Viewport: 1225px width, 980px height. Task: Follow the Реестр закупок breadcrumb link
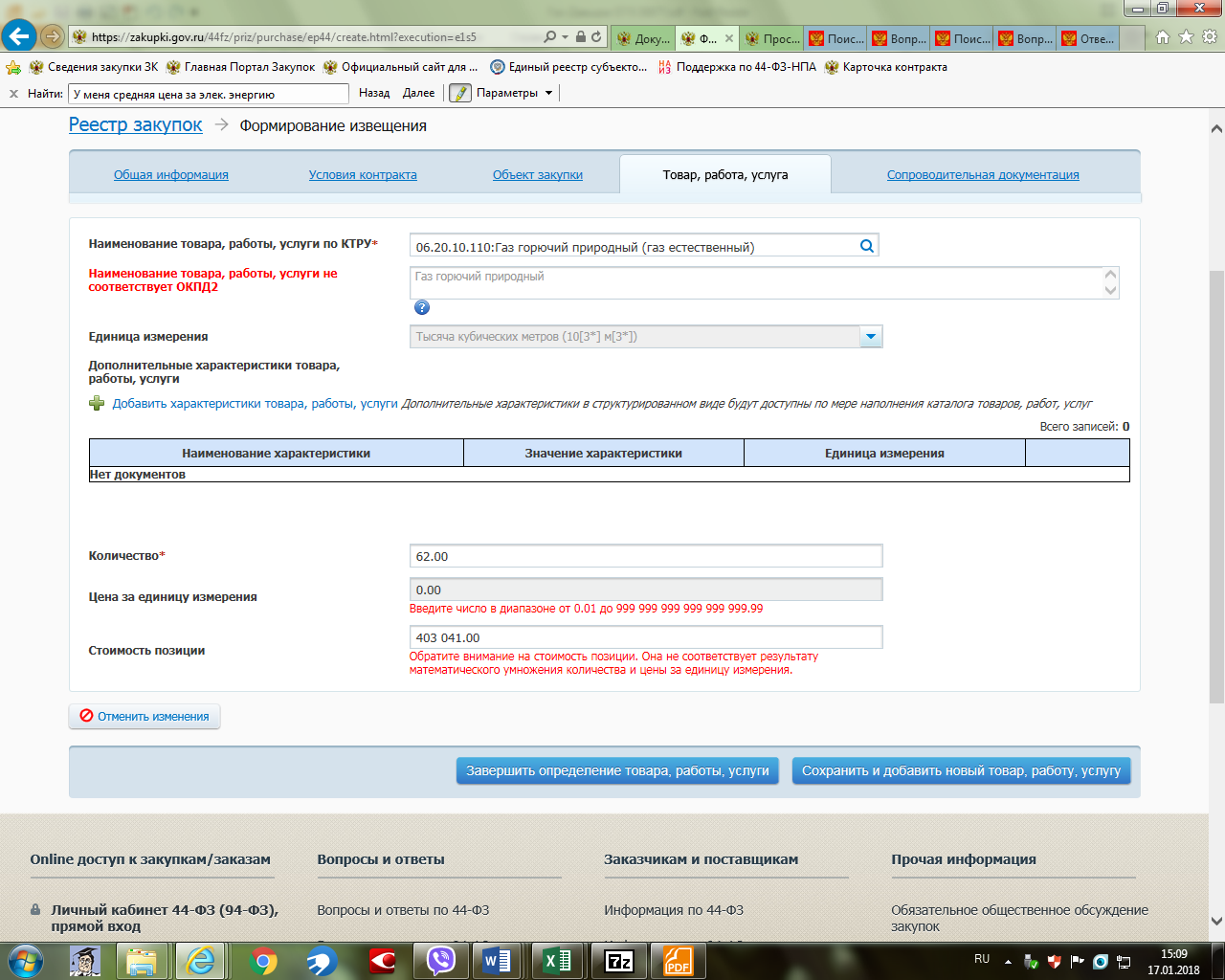pos(136,125)
